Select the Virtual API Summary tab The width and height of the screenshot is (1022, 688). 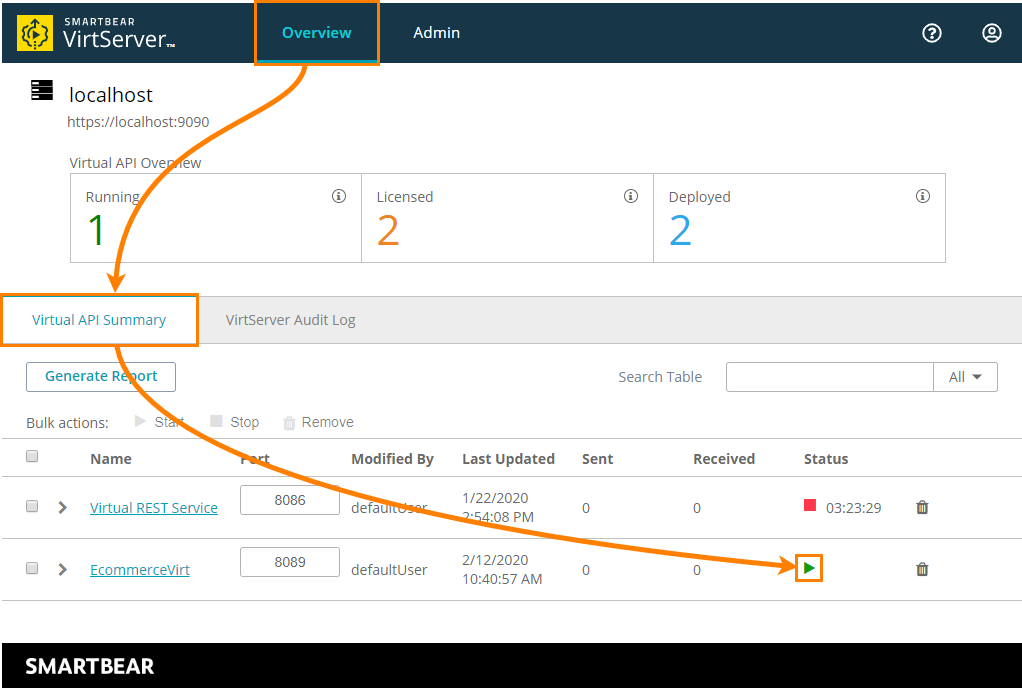99,320
